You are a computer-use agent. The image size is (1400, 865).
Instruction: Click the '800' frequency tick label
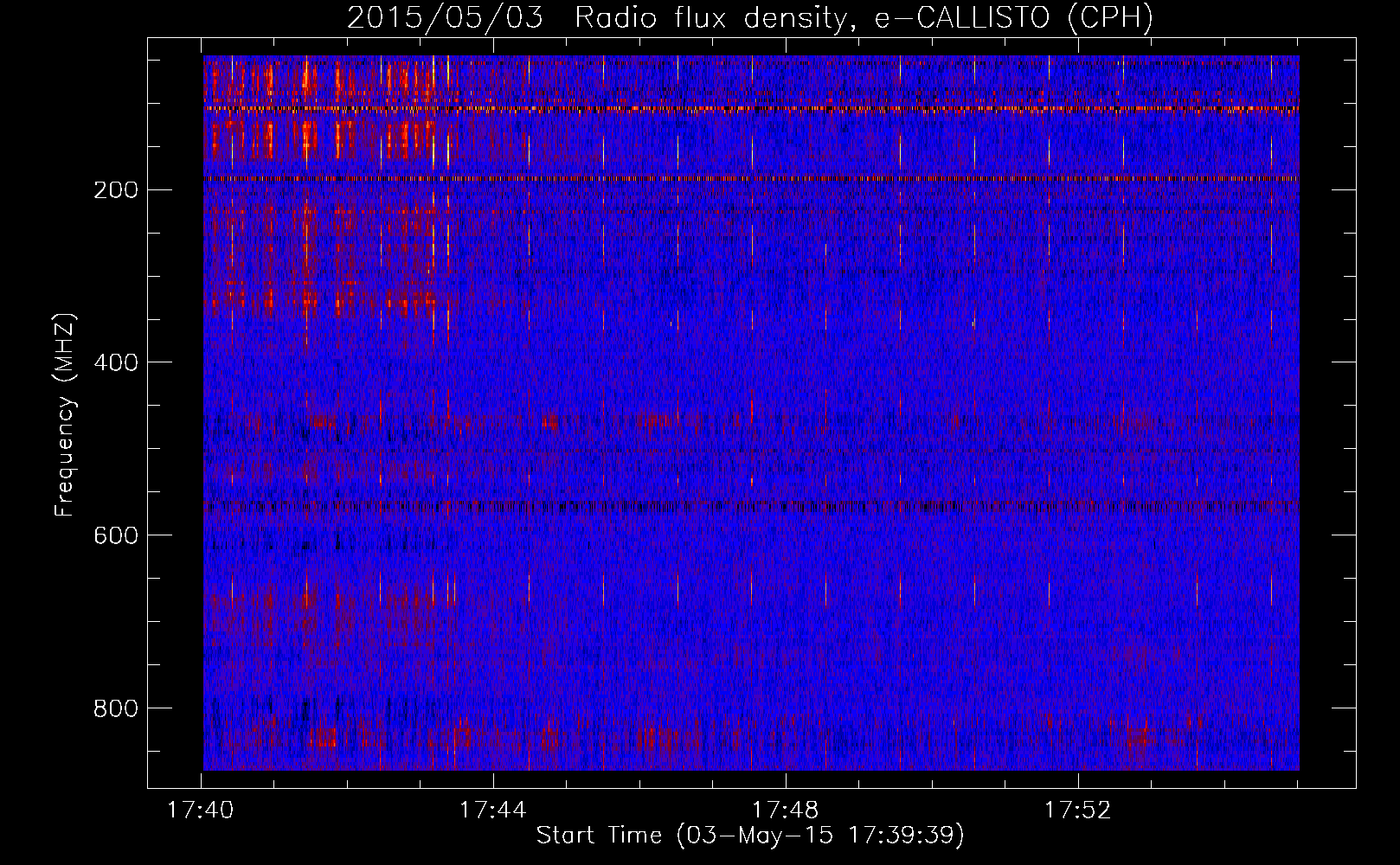click(x=115, y=709)
